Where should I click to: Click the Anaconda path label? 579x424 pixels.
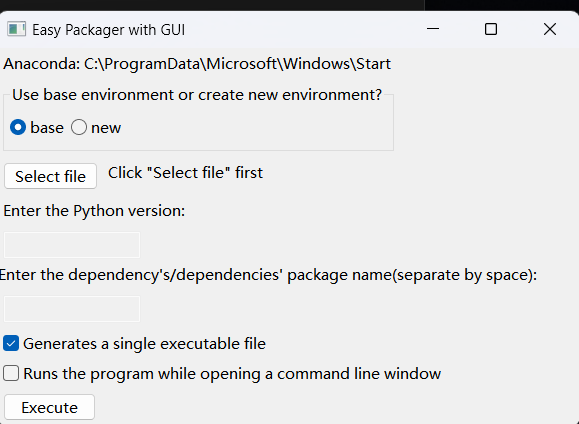click(x=197, y=64)
